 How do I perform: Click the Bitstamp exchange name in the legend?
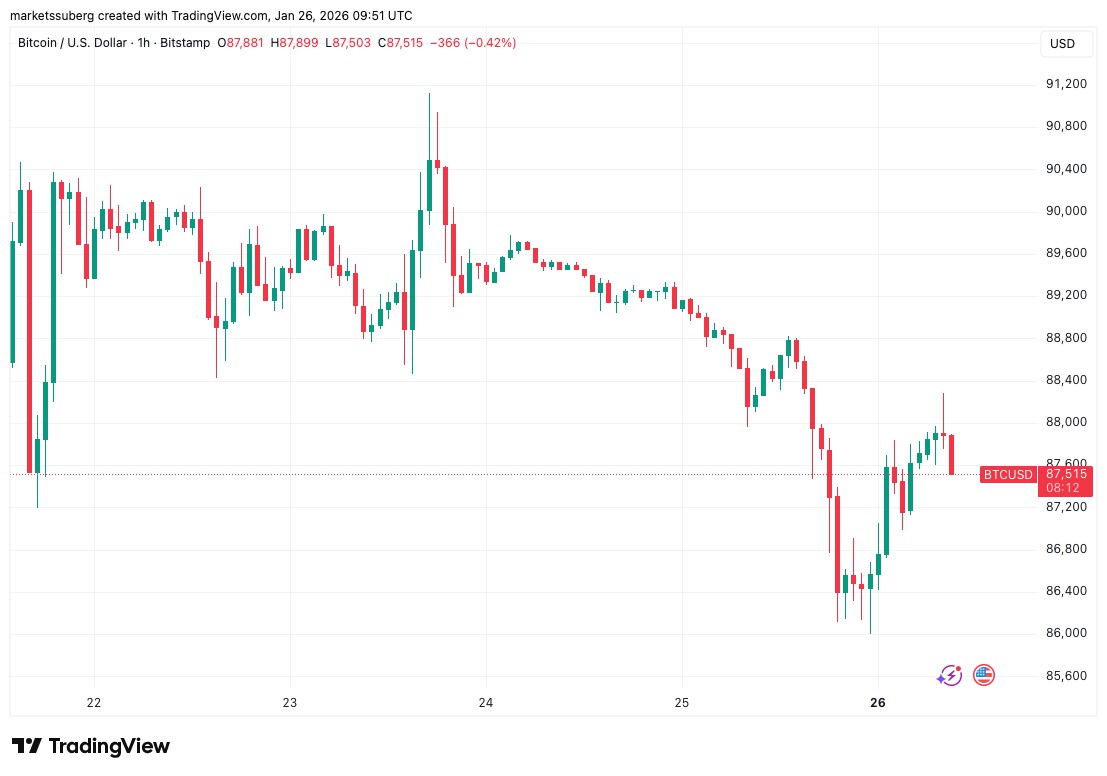(230, 43)
